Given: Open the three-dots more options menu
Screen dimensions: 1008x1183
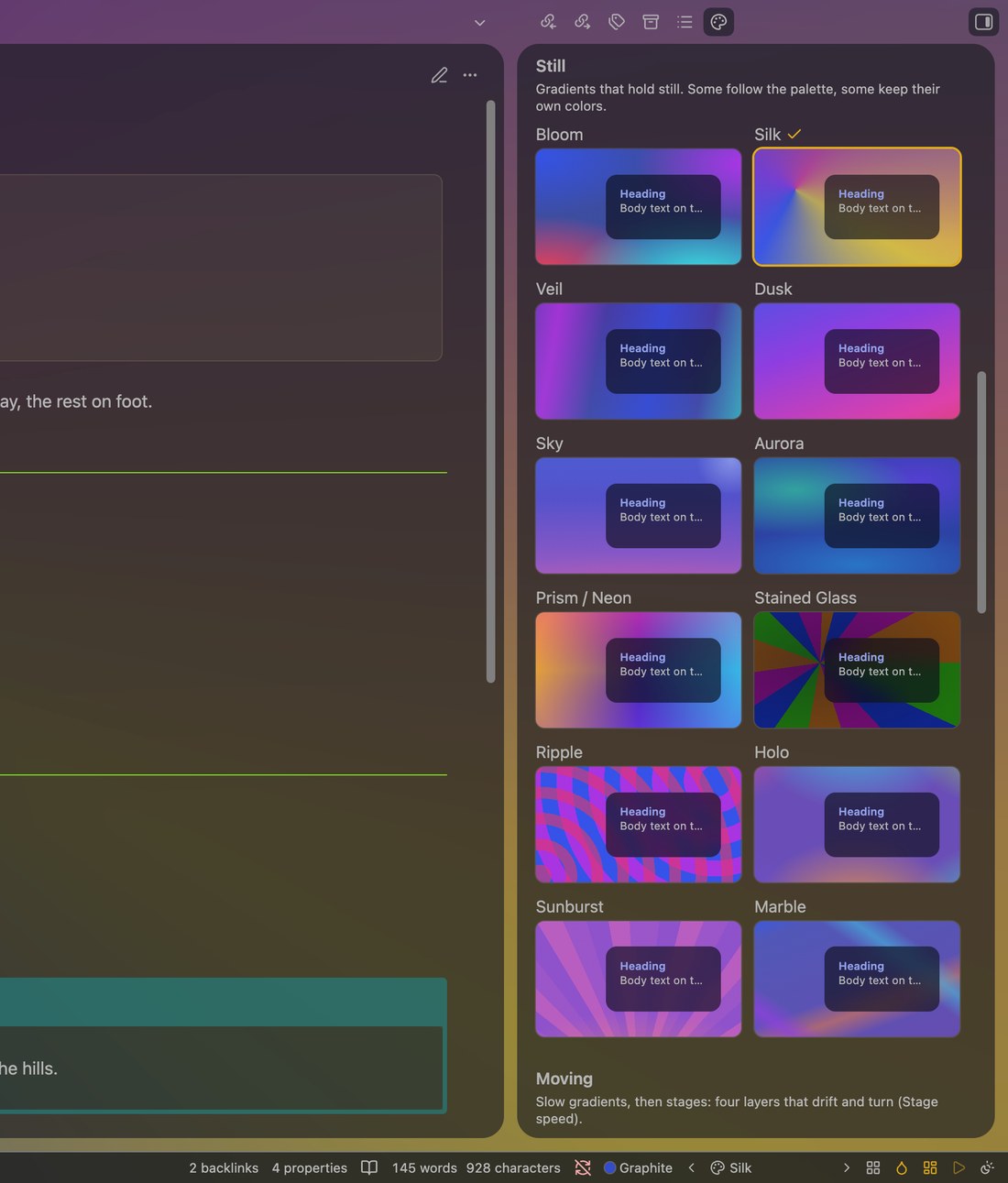Looking at the screenshot, I should click(470, 75).
